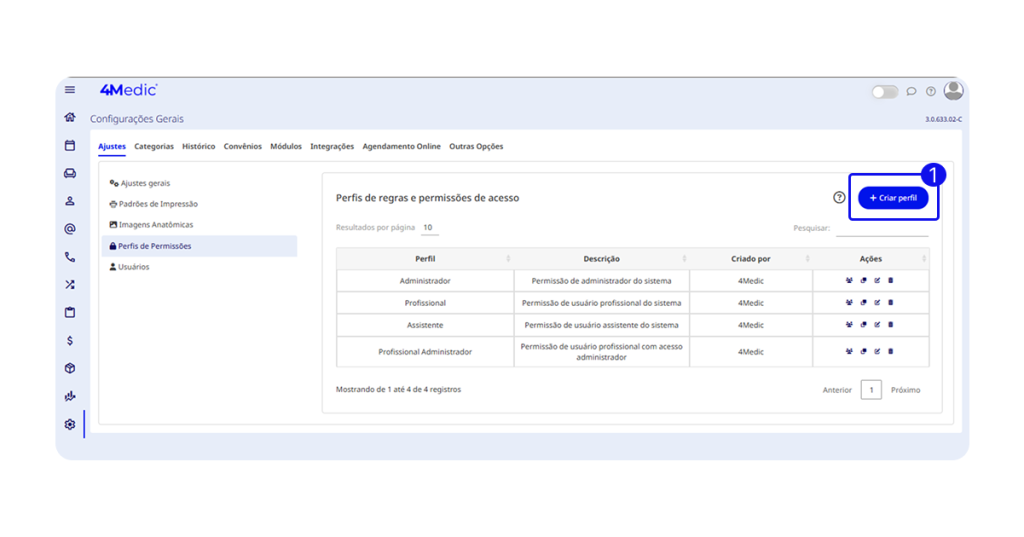Open the phone icon in sidebar
1024x537 pixels.
coord(70,257)
